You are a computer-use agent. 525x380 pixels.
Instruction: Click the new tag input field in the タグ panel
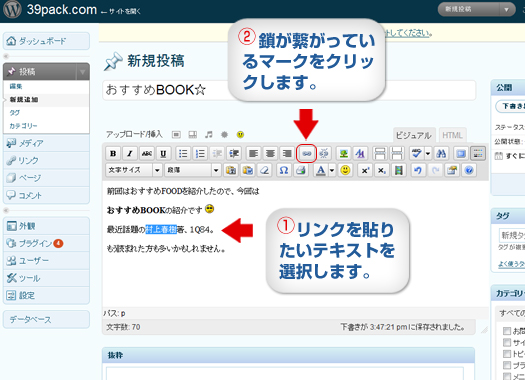click(512, 236)
